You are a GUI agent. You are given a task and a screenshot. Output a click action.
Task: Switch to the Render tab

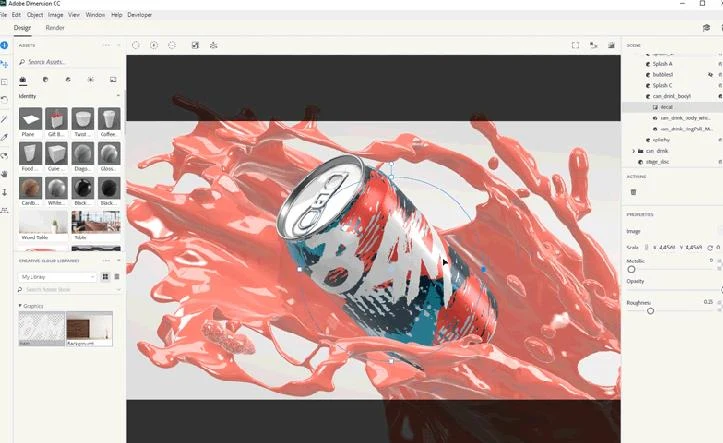tap(55, 28)
